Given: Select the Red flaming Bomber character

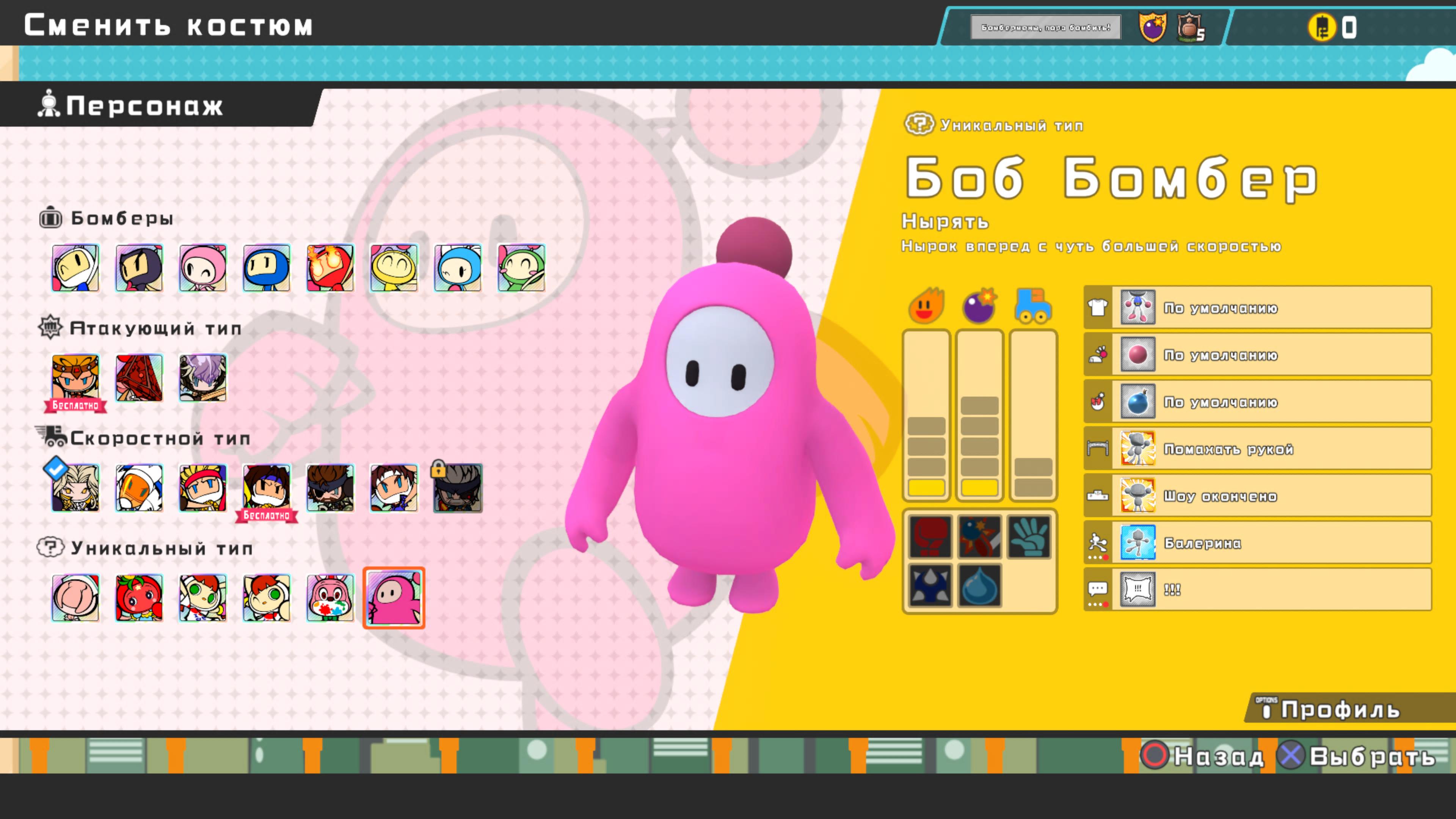Looking at the screenshot, I should (x=330, y=267).
